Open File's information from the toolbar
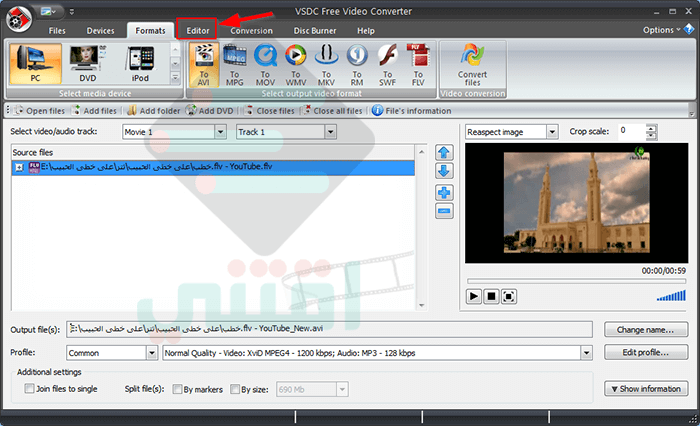Viewport: 700px width, 426px height. pos(412,111)
